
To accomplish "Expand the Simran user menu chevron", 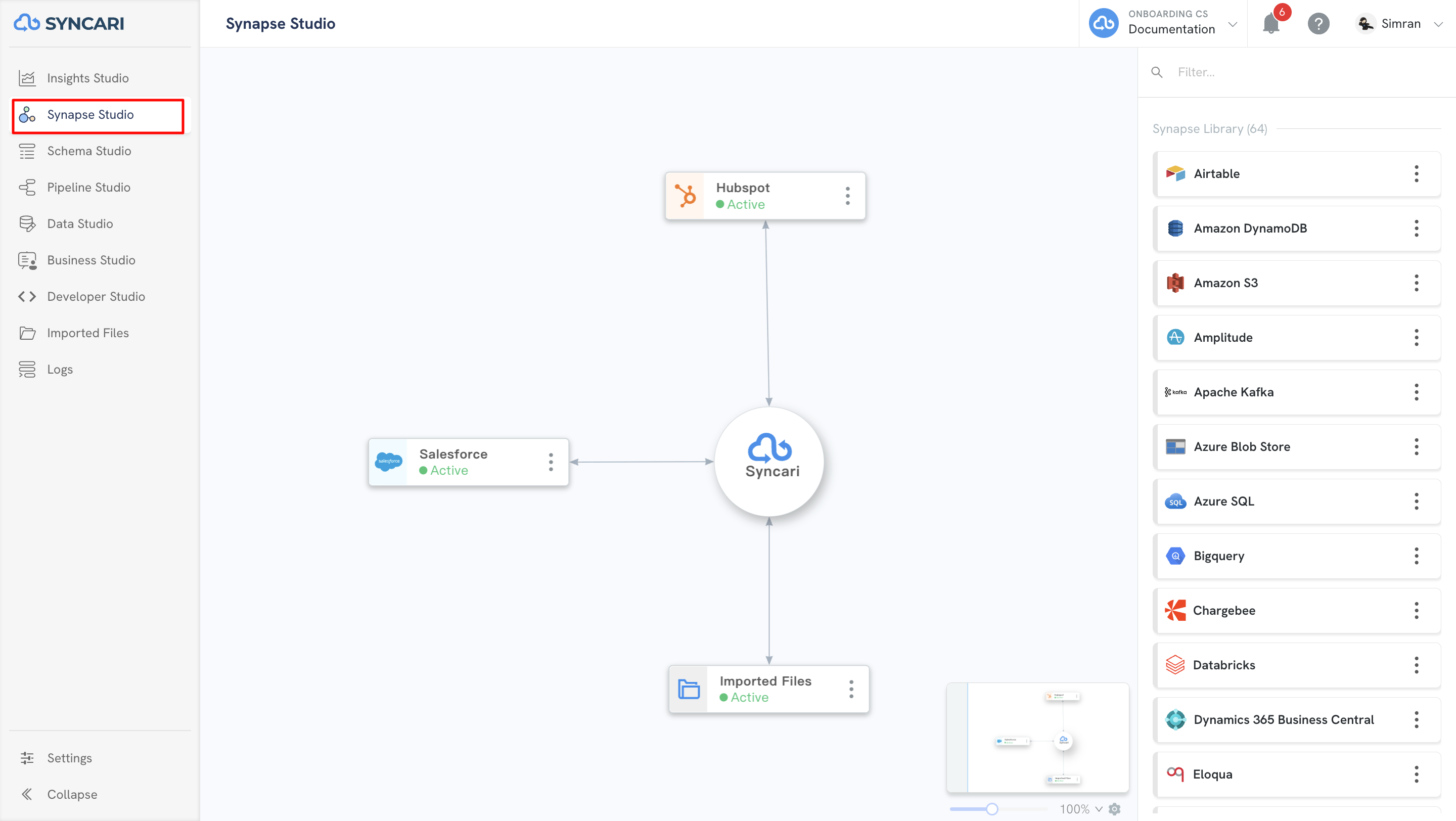I will [1438, 24].
